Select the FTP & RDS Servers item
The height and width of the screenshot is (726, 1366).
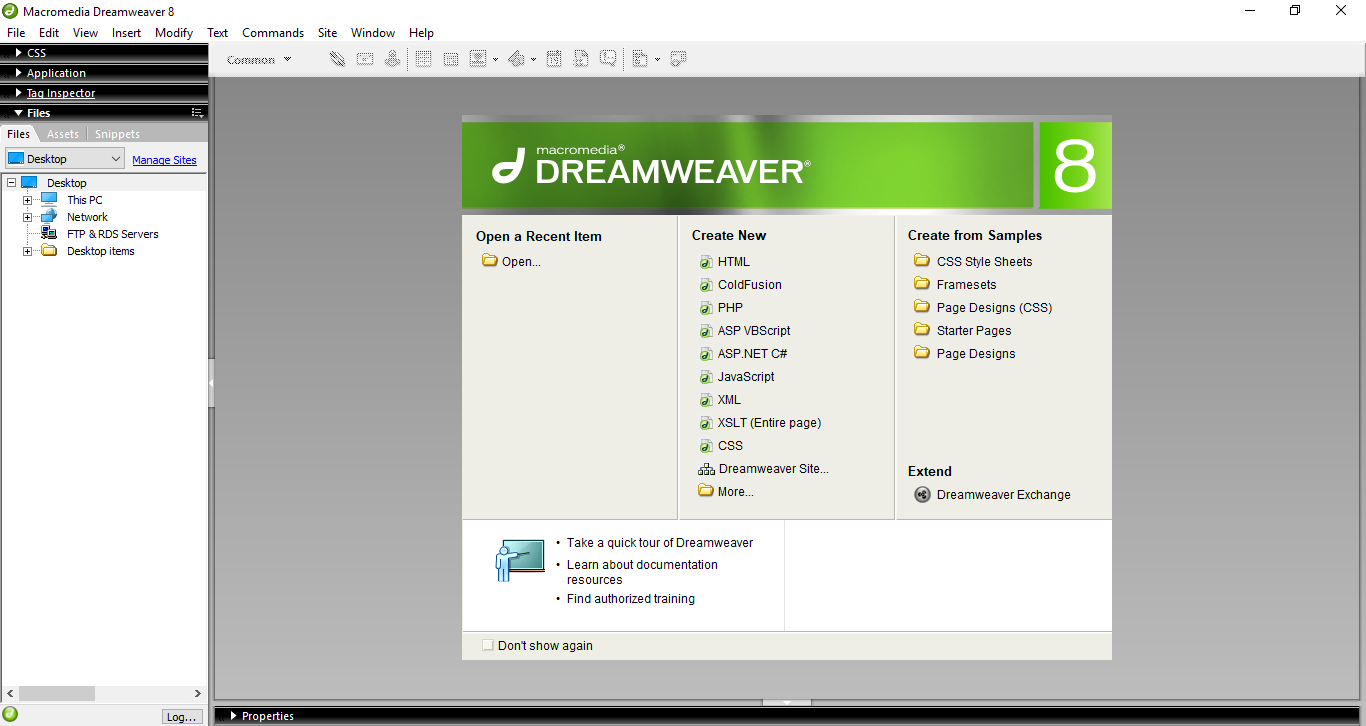click(112, 234)
